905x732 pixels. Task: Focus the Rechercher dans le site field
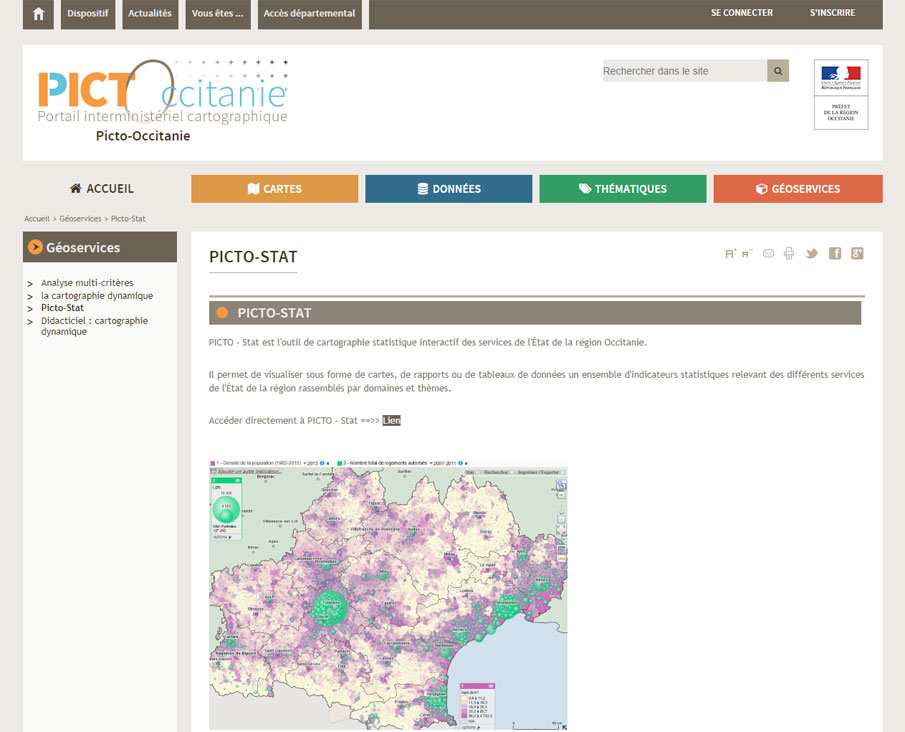[685, 71]
